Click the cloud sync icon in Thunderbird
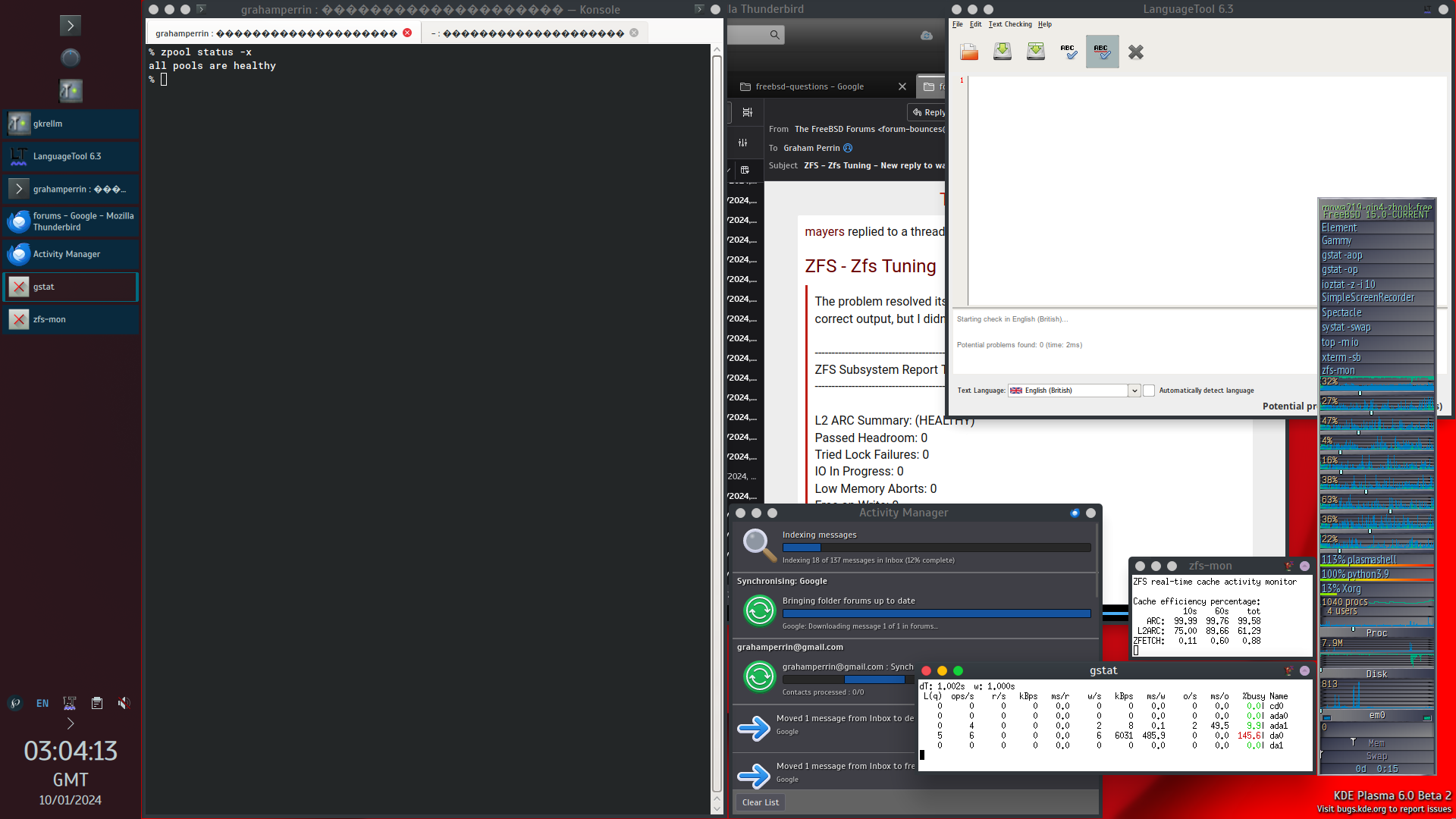The image size is (1456, 819). coord(927,35)
